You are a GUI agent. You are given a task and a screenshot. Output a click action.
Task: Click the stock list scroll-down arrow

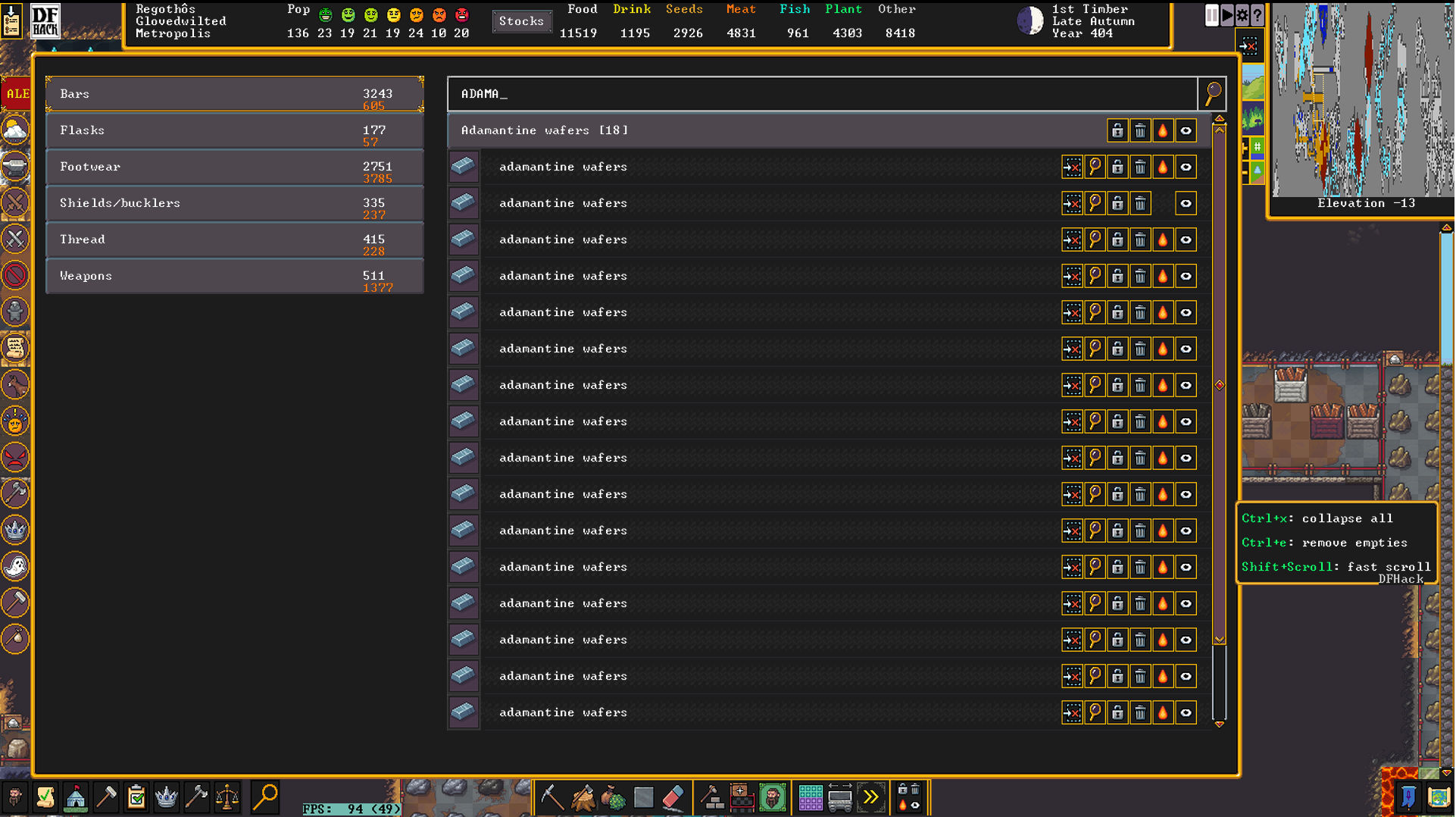(1219, 724)
